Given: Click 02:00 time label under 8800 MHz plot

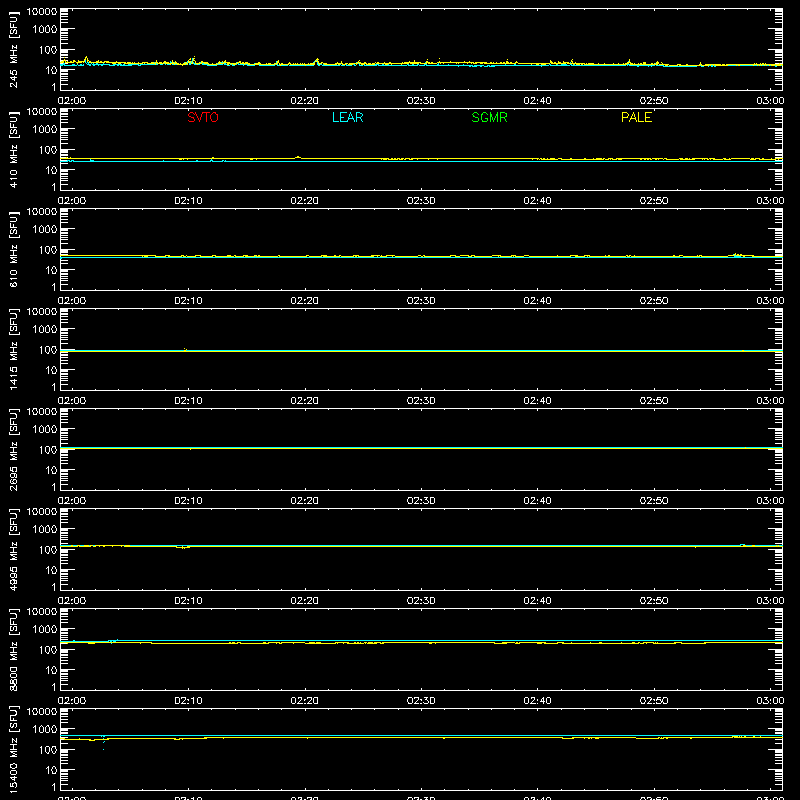Looking at the screenshot, I should (x=72, y=701).
